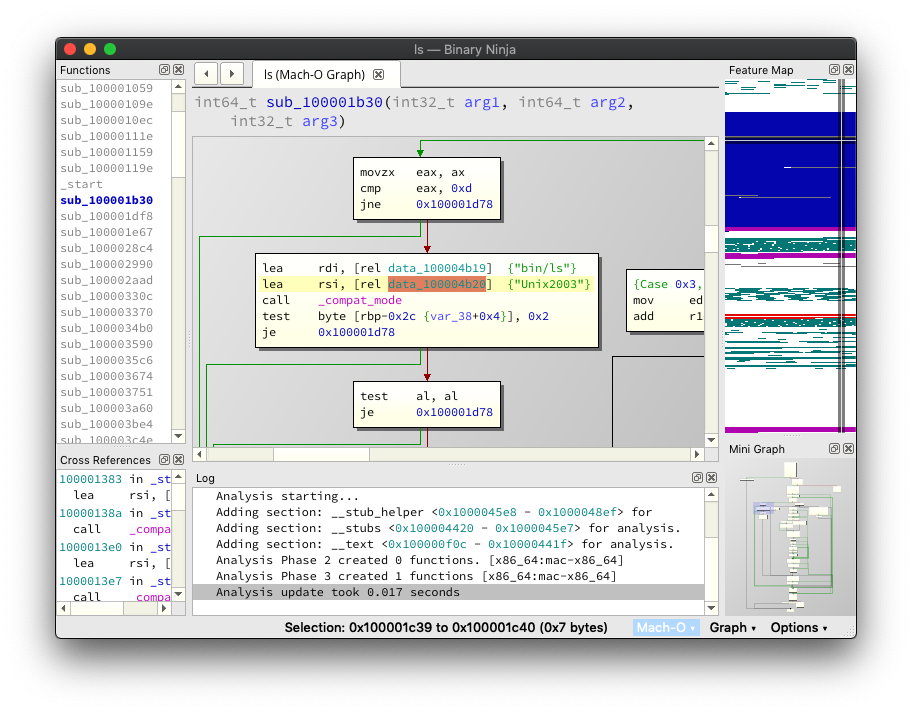Image resolution: width=912 pixels, height=712 pixels.
Task: Select _start in the Functions list
Action: coord(81,184)
